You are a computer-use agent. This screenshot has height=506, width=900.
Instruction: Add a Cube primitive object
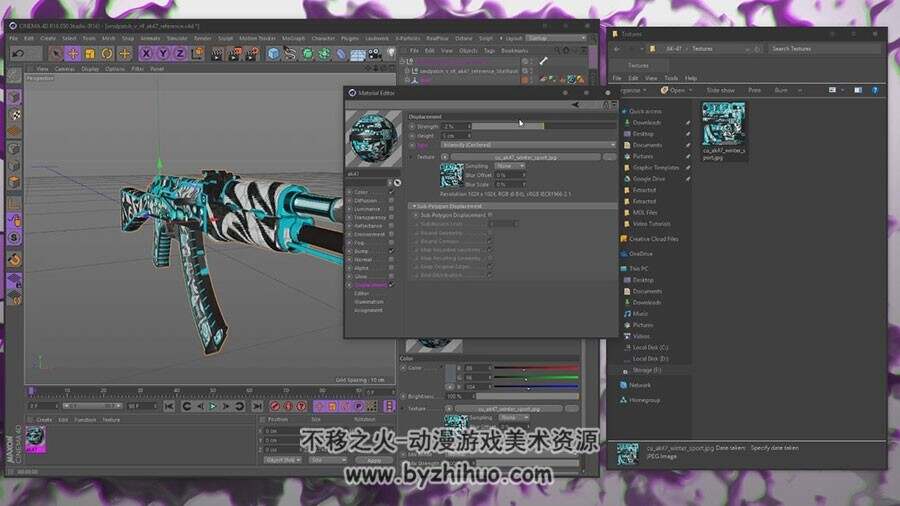(274, 54)
